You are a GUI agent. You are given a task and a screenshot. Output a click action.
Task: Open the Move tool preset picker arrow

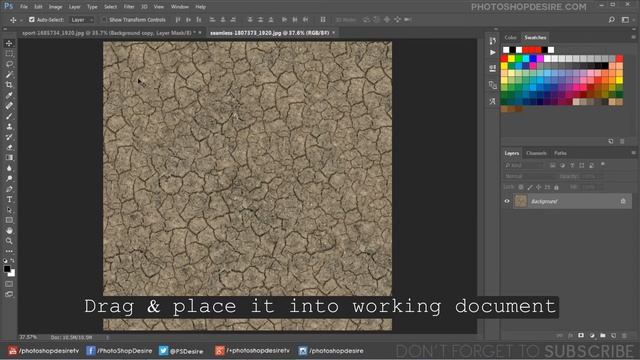[x=21, y=20]
